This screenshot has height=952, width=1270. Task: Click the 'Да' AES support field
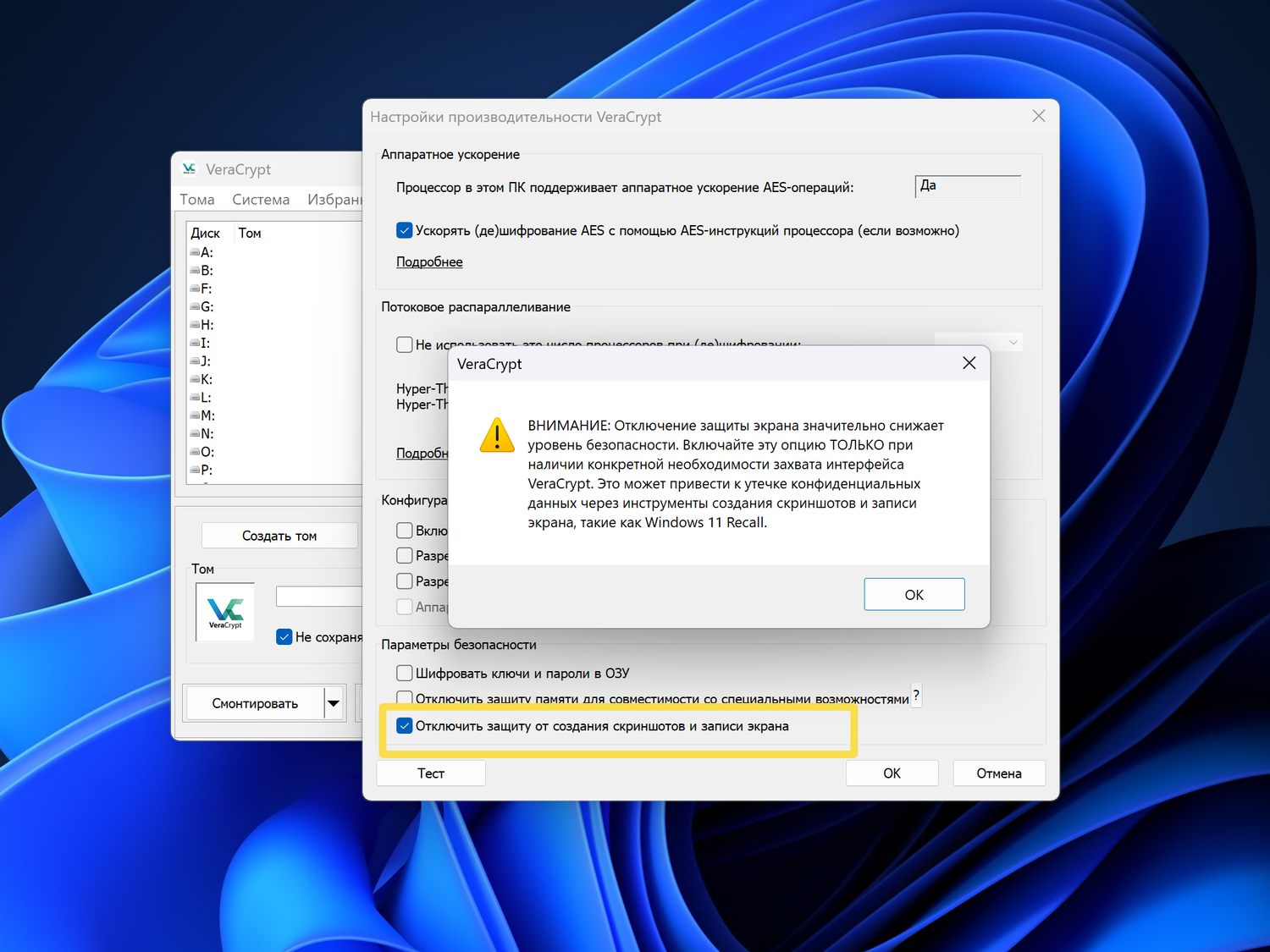969,186
